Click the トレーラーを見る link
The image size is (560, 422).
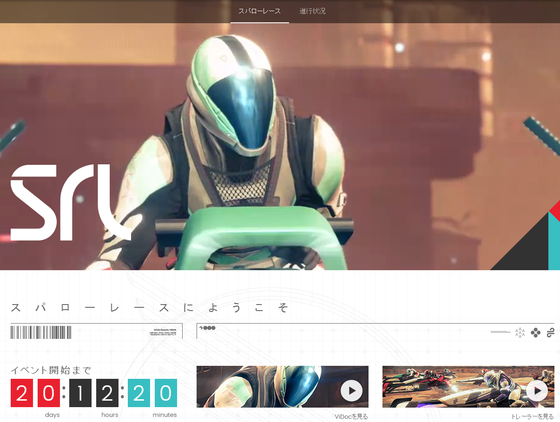[532, 417]
